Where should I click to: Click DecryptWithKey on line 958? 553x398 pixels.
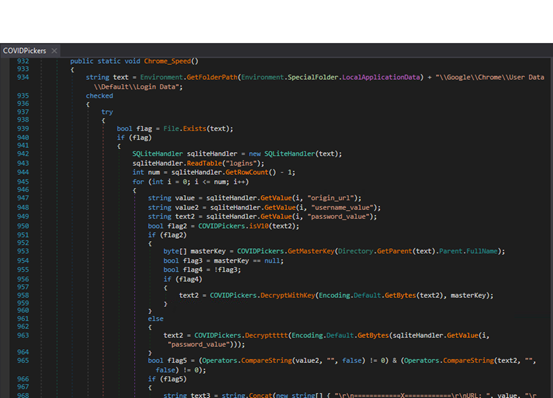287,295
